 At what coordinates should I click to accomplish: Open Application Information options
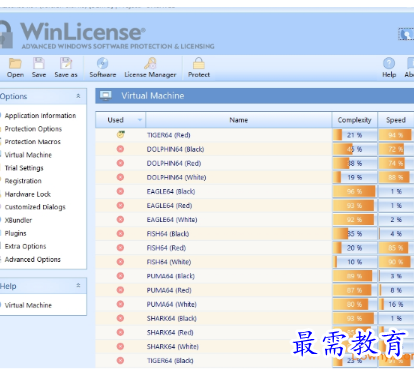(40, 116)
